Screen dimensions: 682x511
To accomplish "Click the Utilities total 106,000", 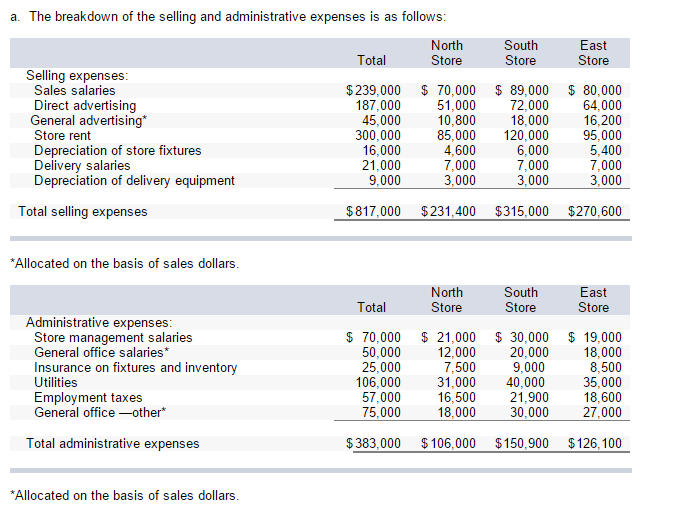I will tap(378, 383).
